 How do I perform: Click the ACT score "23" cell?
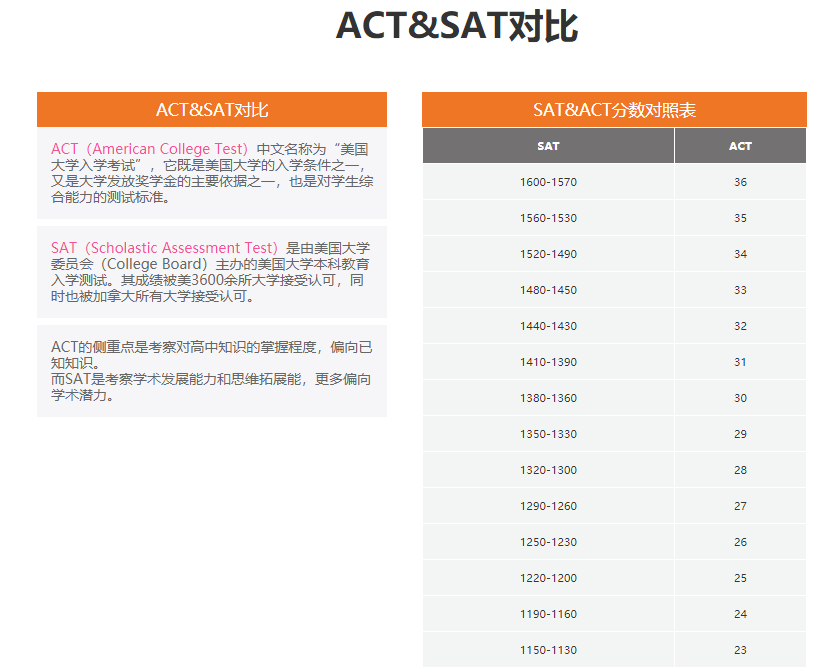click(x=740, y=650)
